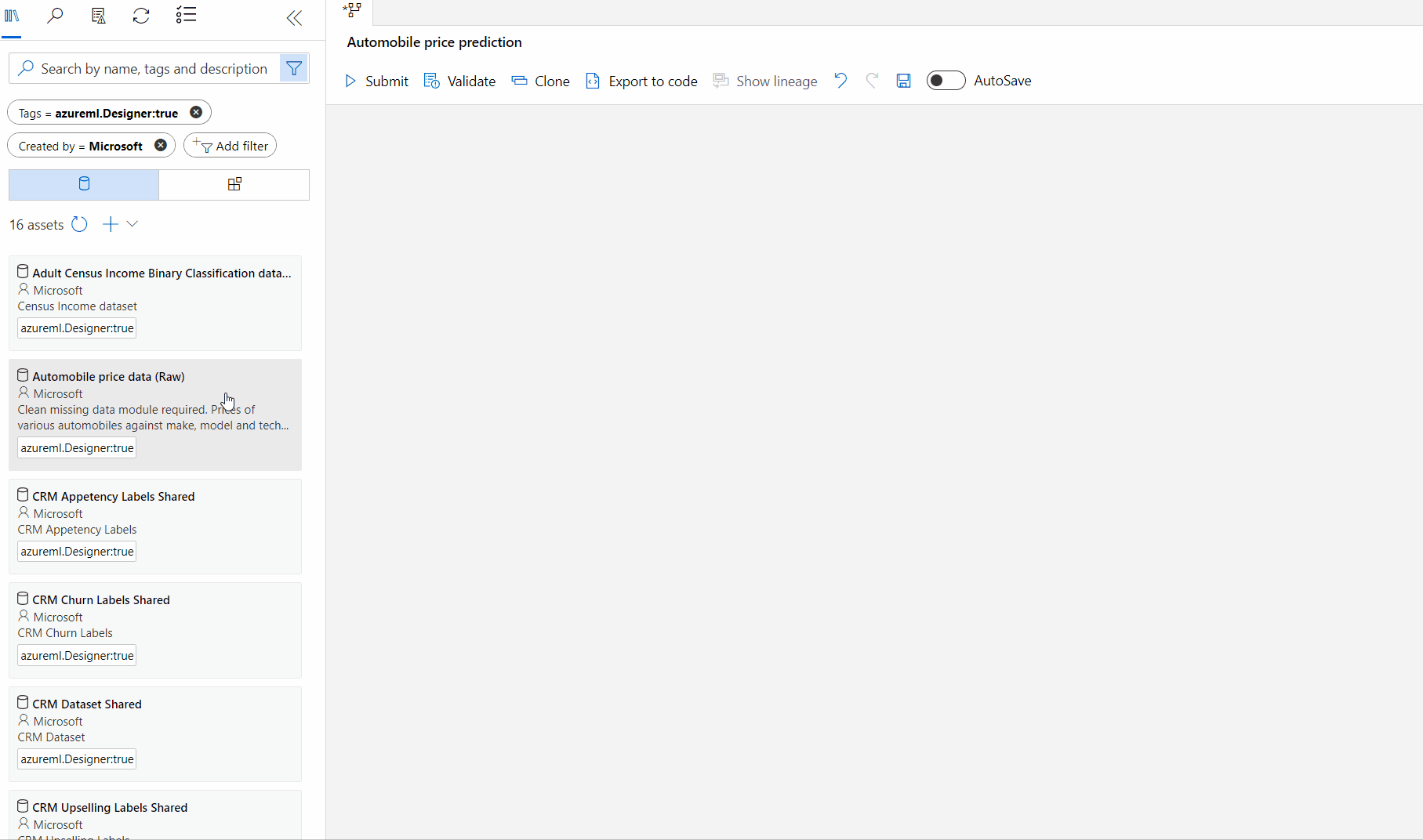Screen dimensions: 1423x840
Task: Click the tag under CRM Appetency Labels
Action: [x=77, y=552]
